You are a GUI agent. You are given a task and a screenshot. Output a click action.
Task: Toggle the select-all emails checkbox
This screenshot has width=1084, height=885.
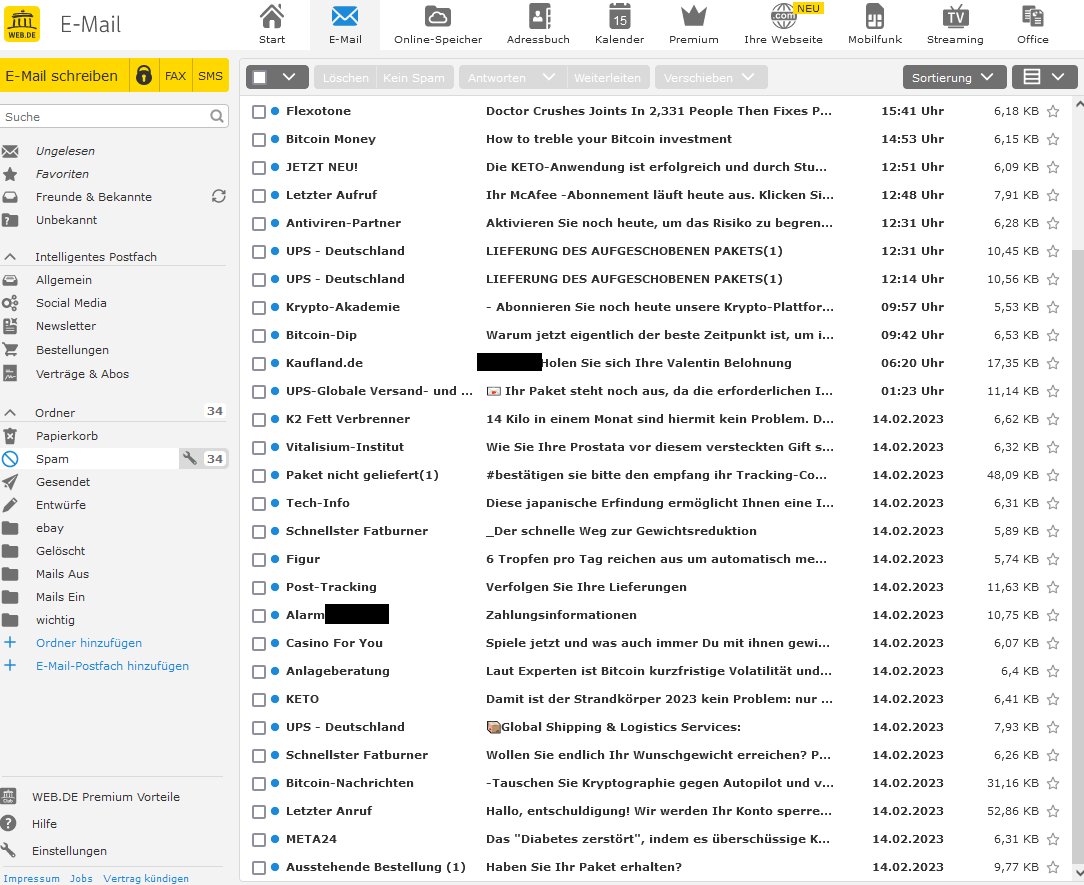tap(260, 77)
